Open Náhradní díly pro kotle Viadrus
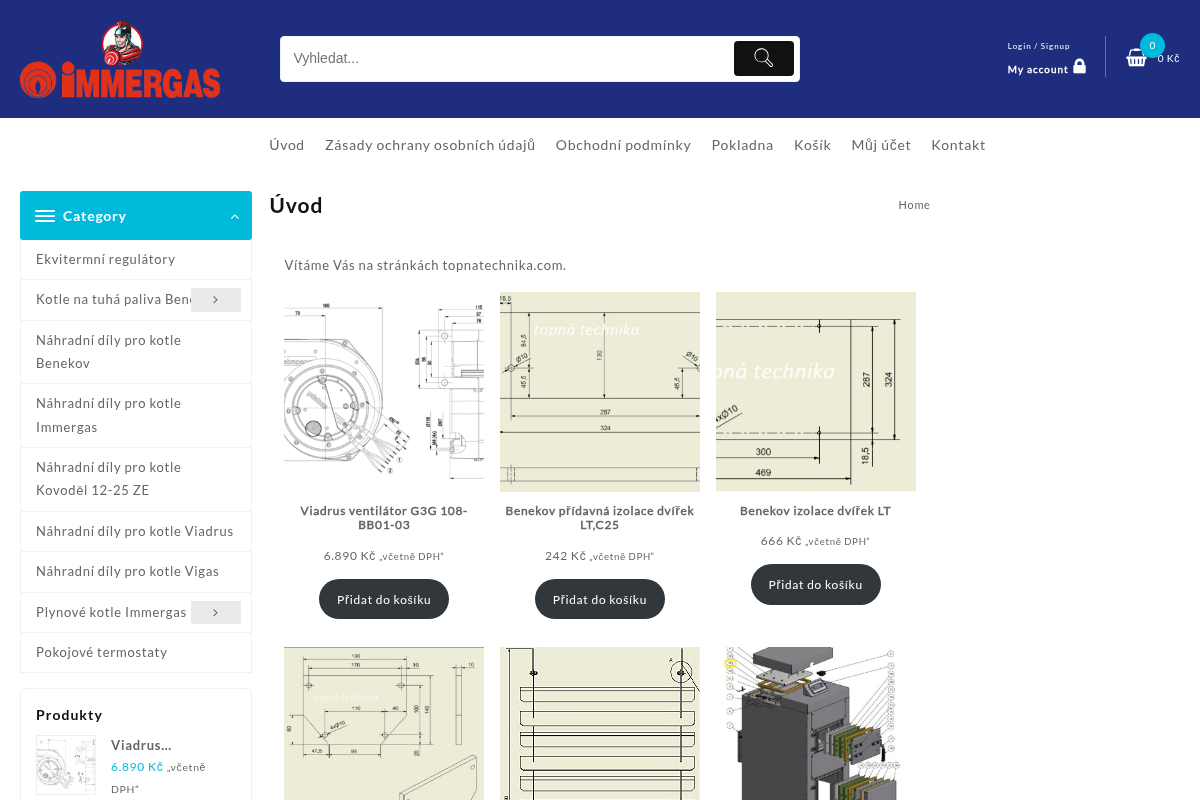The height and width of the screenshot is (800, 1200). 135,531
